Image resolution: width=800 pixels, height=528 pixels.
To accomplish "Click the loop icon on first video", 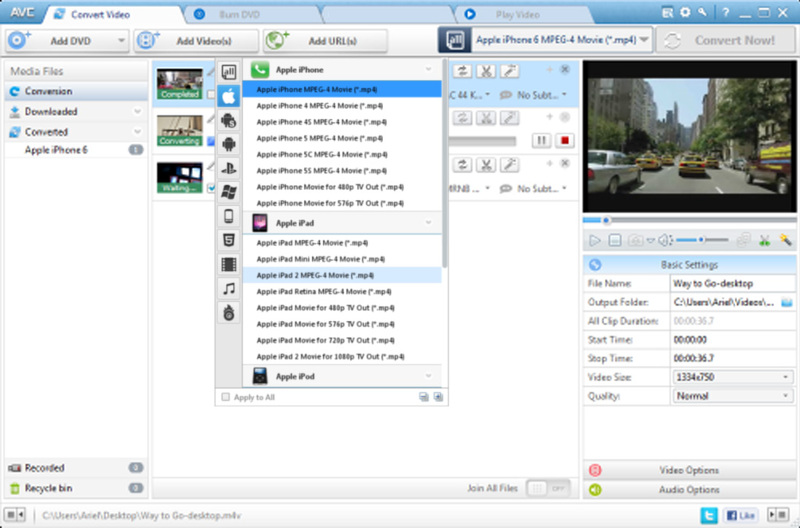I will point(462,71).
